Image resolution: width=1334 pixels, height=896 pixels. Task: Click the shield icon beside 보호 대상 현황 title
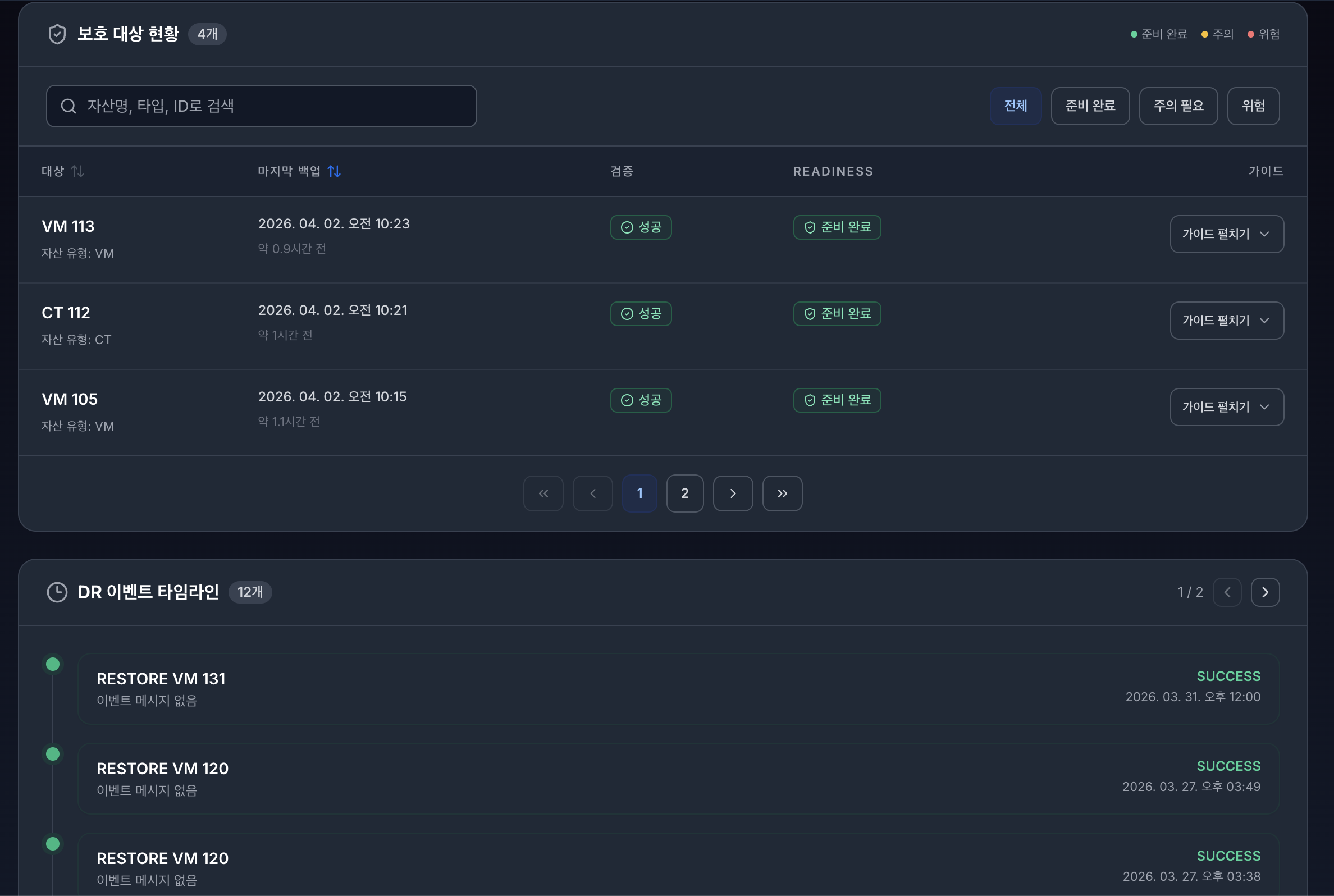[x=57, y=34]
